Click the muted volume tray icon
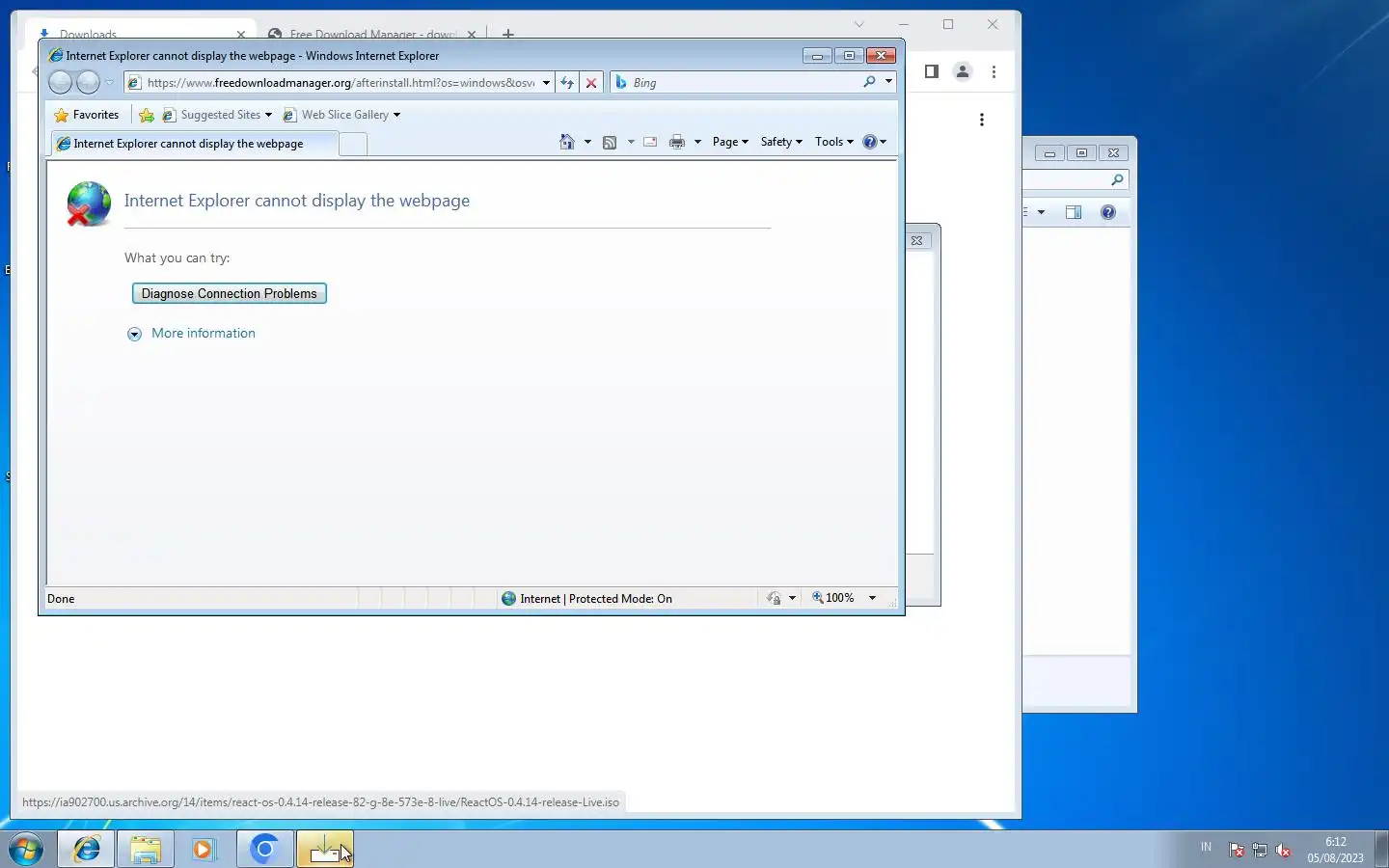This screenshot has height=868, width=1389. 1283,850
